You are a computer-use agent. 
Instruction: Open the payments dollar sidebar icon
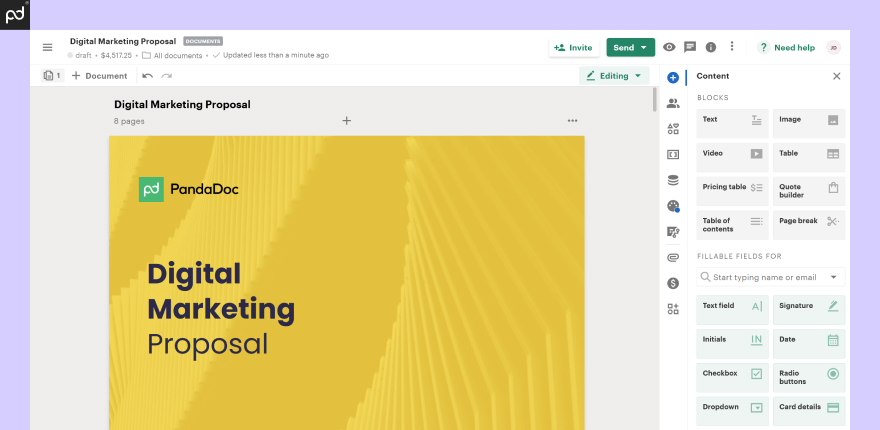click(673, 283)
